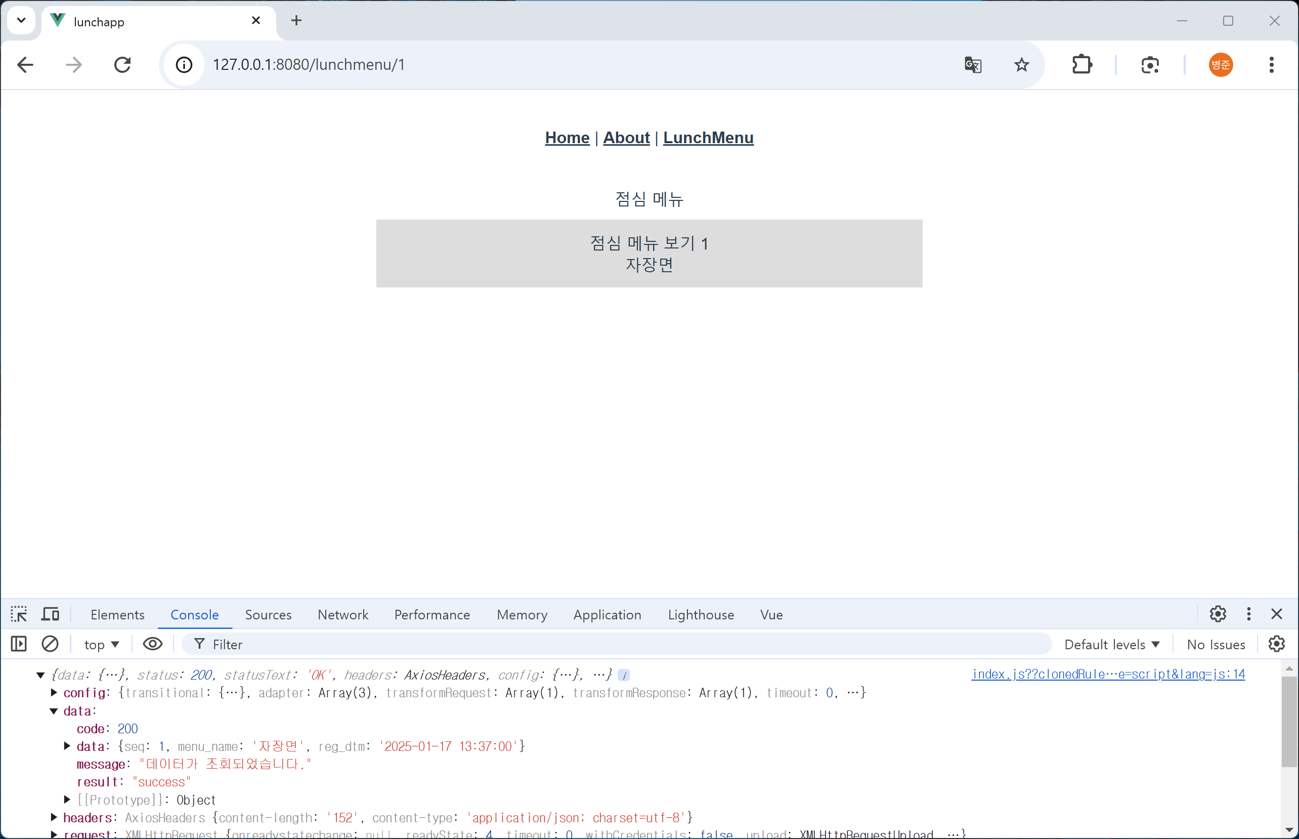Bookmark this page with the star icon
The width and height of the screenshot is (1299, 839).
[1021, 65]
